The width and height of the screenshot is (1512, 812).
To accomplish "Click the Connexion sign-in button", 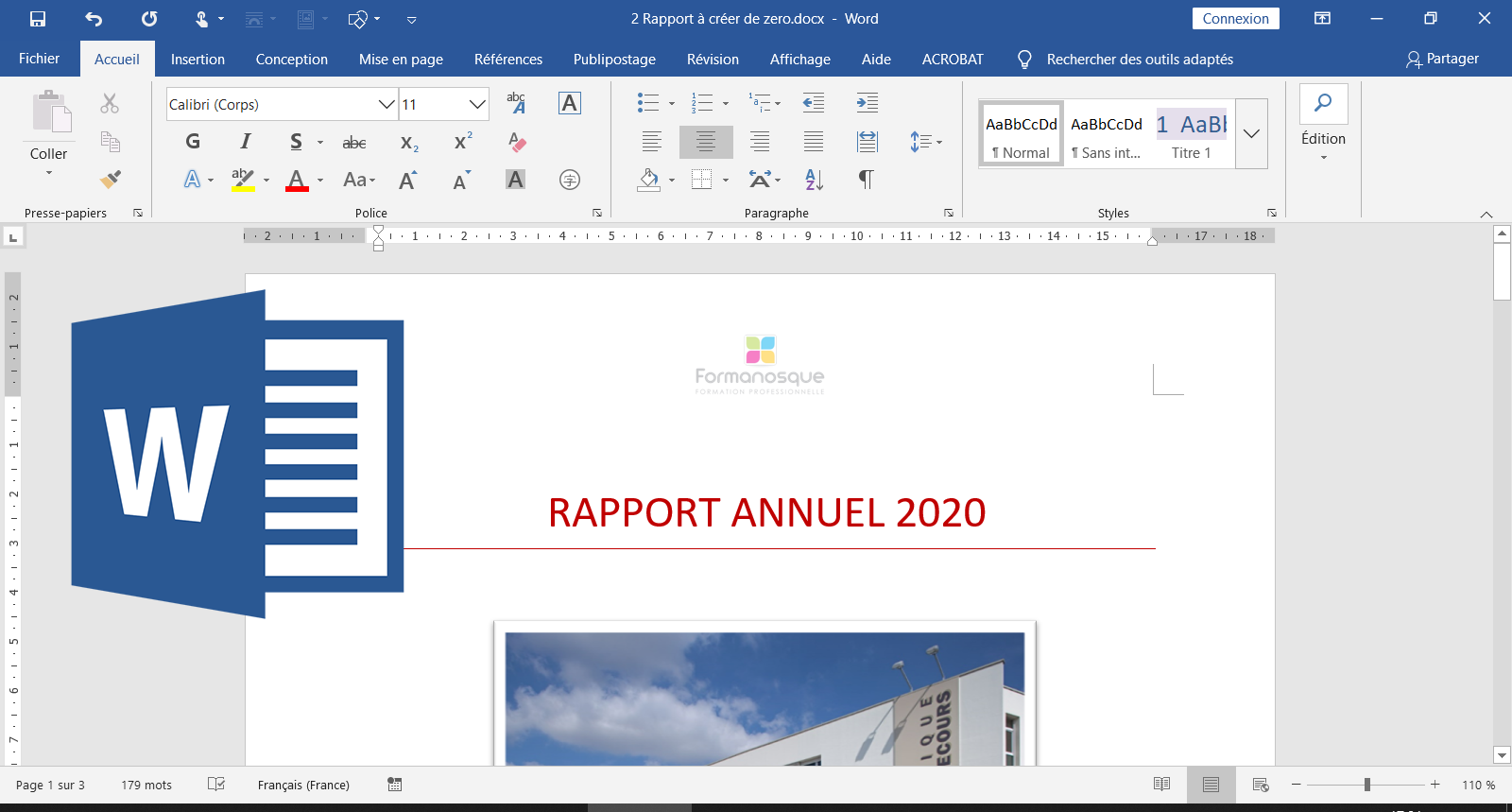I will coord(1236,19).
